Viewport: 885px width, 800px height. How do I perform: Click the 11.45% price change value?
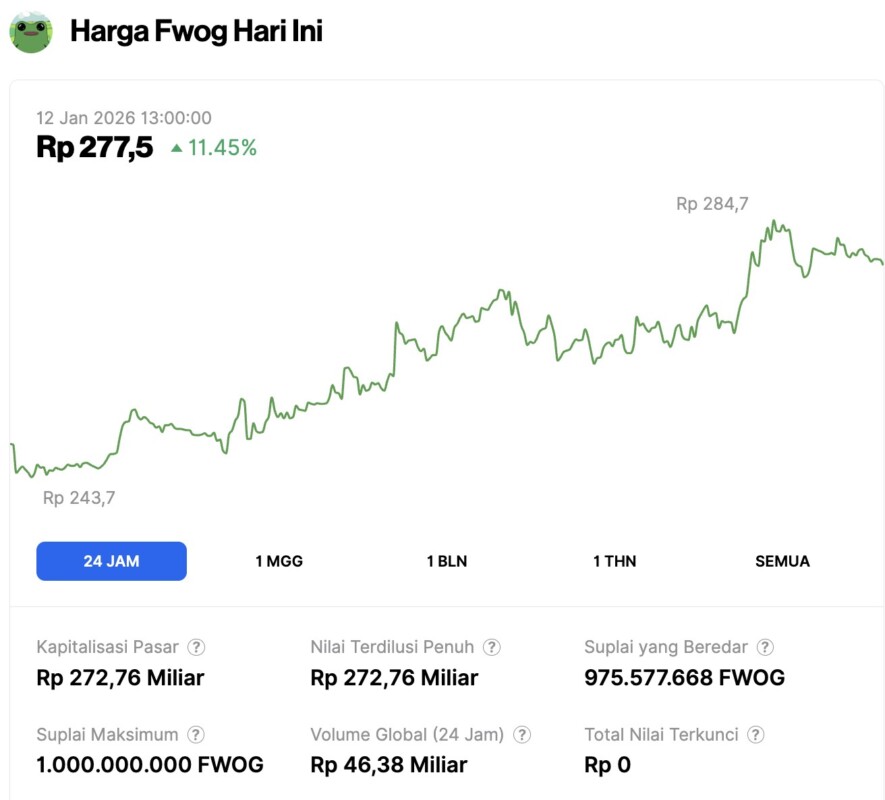222,148
